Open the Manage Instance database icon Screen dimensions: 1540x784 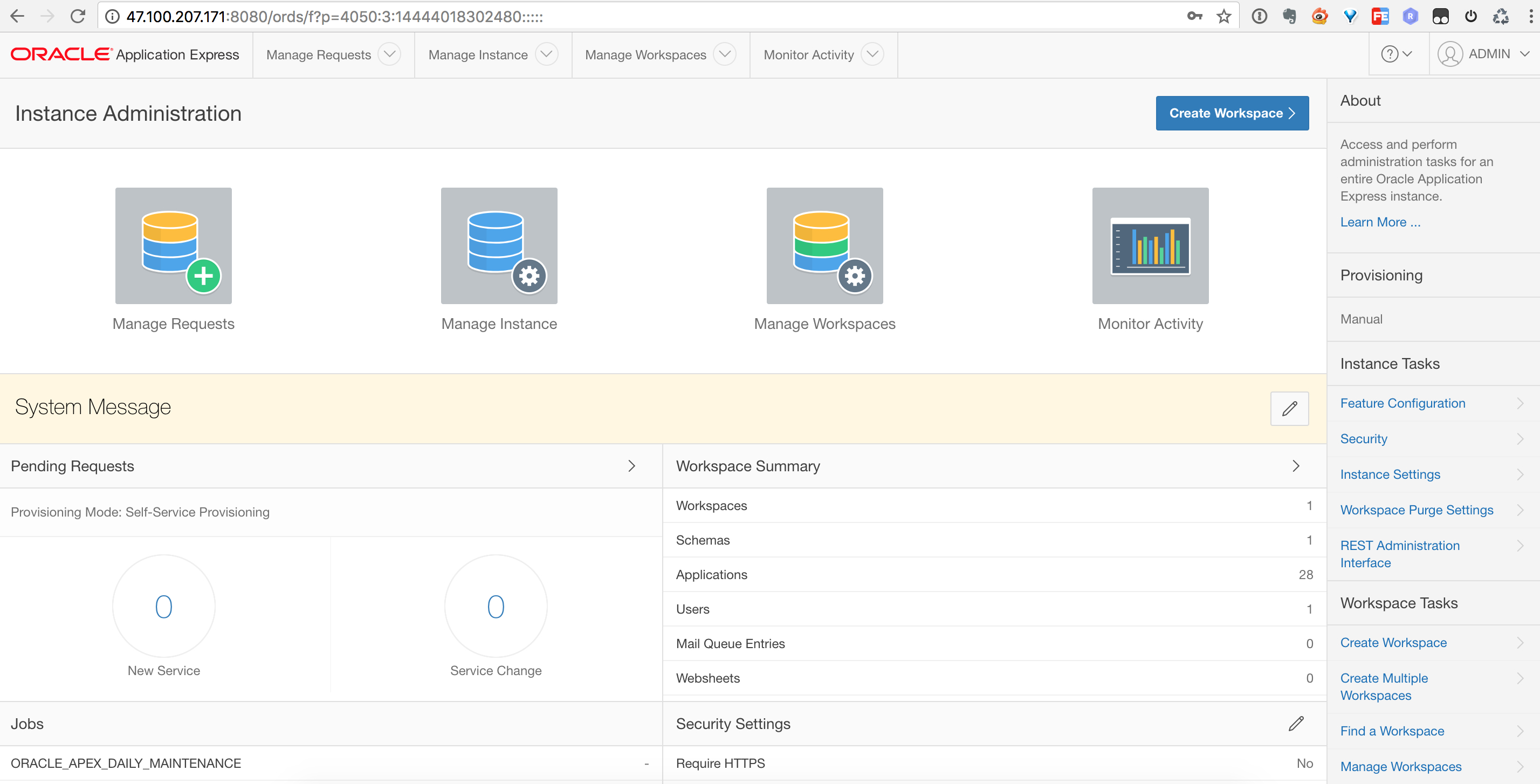pos(499,246)
